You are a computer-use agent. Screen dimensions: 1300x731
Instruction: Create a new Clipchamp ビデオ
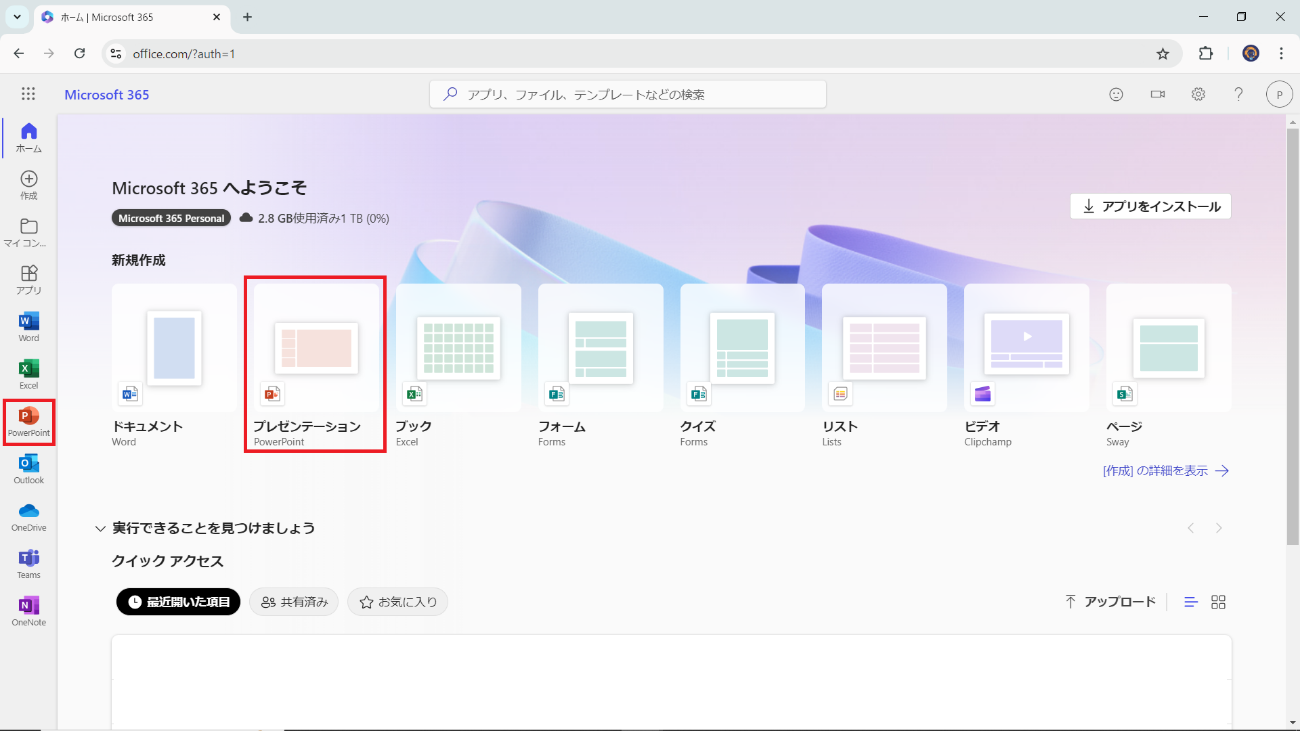pyautogui.click(x=1026, y=366)
